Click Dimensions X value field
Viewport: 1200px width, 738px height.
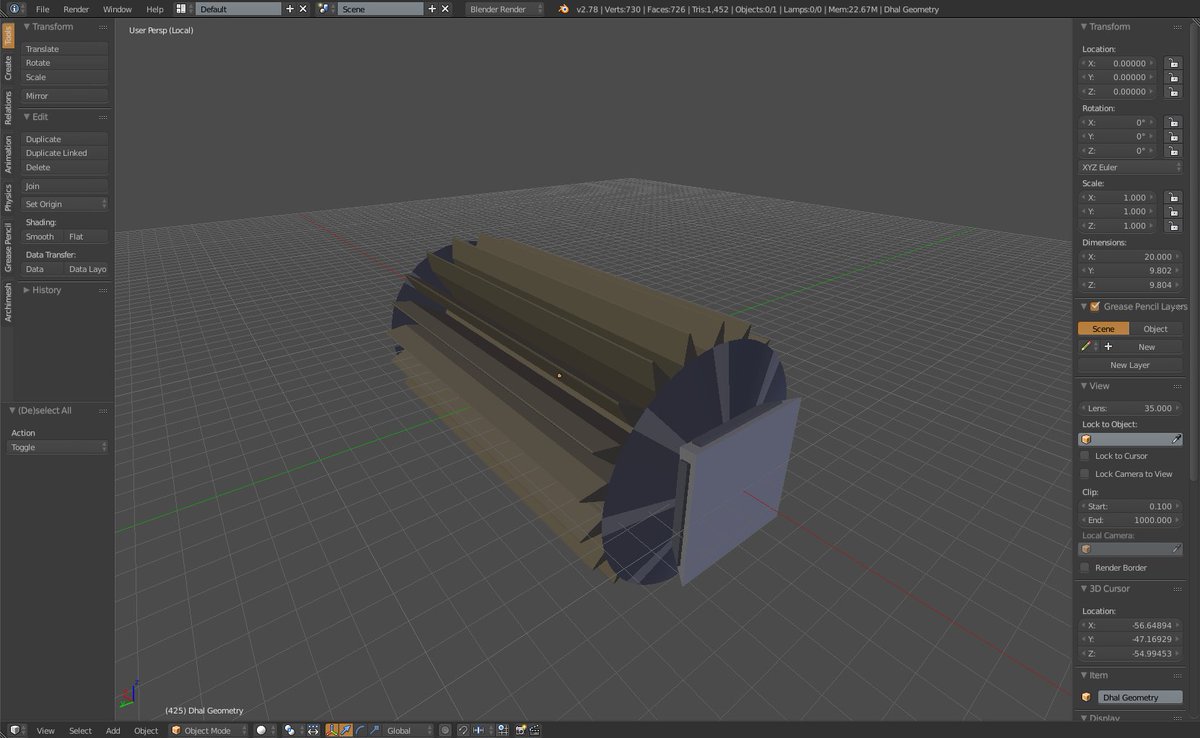click(x=1130, y=257)
